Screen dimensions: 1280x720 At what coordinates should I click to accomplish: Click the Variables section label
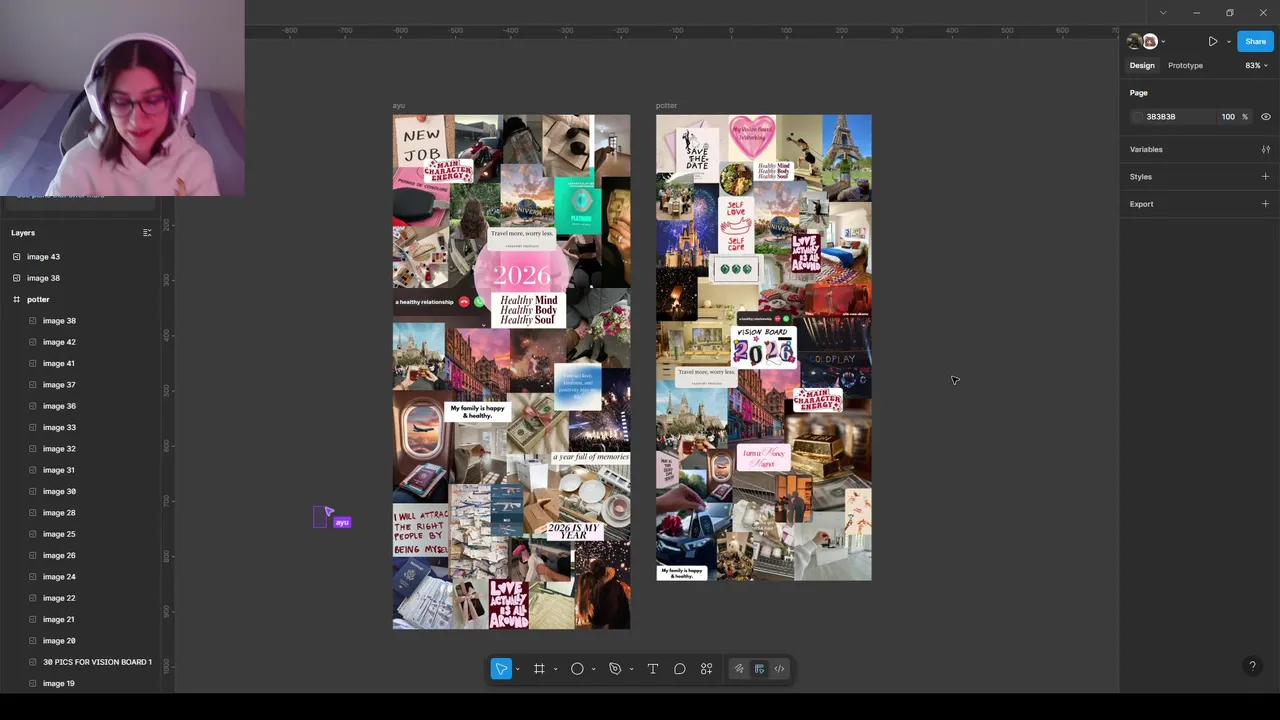(x=1146, y=149)
